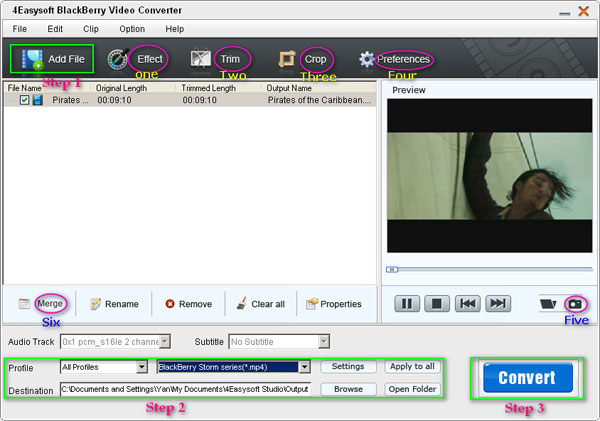Expand the Subtitle dropdown

[x=324, y=341]
